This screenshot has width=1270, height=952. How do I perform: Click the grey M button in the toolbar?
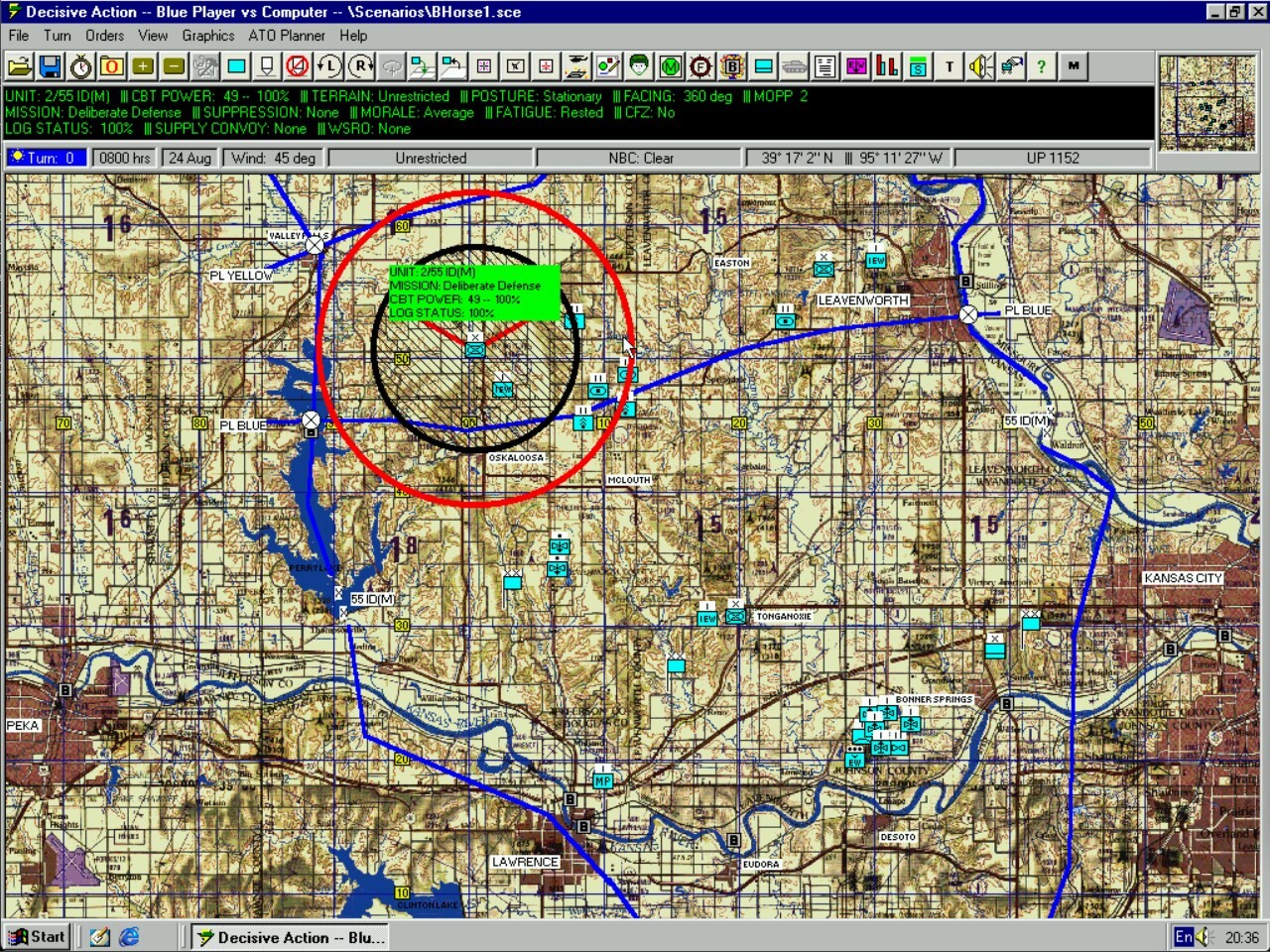(x=1073, y=66)
